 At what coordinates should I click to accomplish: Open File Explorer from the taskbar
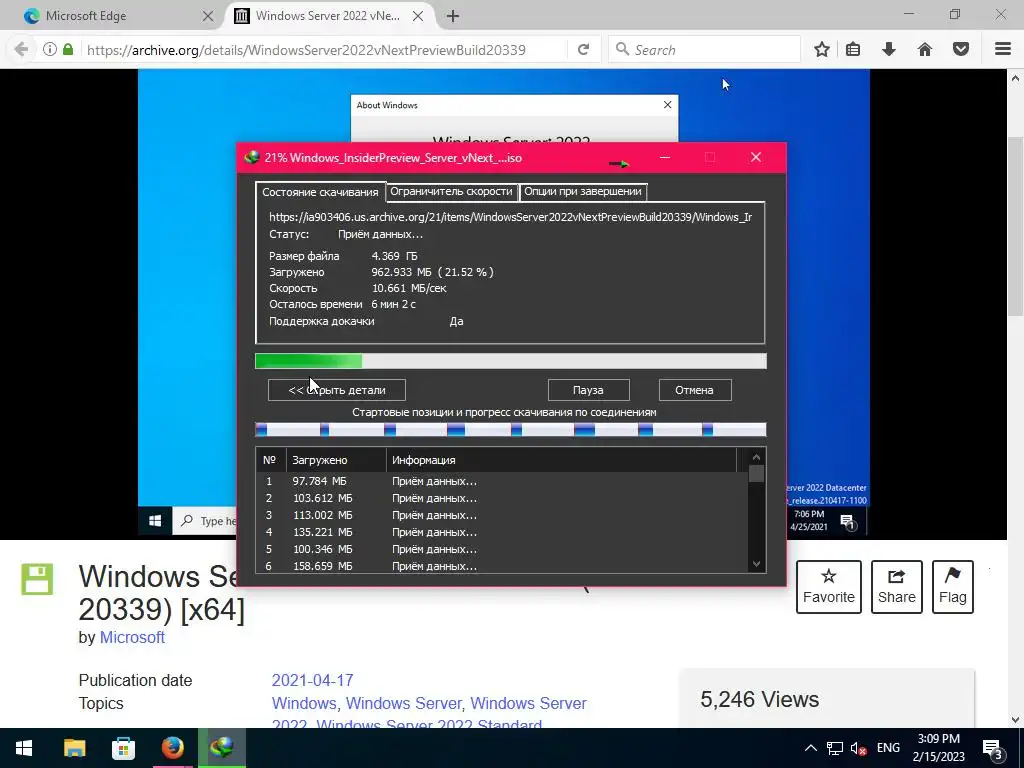point(74,748)
